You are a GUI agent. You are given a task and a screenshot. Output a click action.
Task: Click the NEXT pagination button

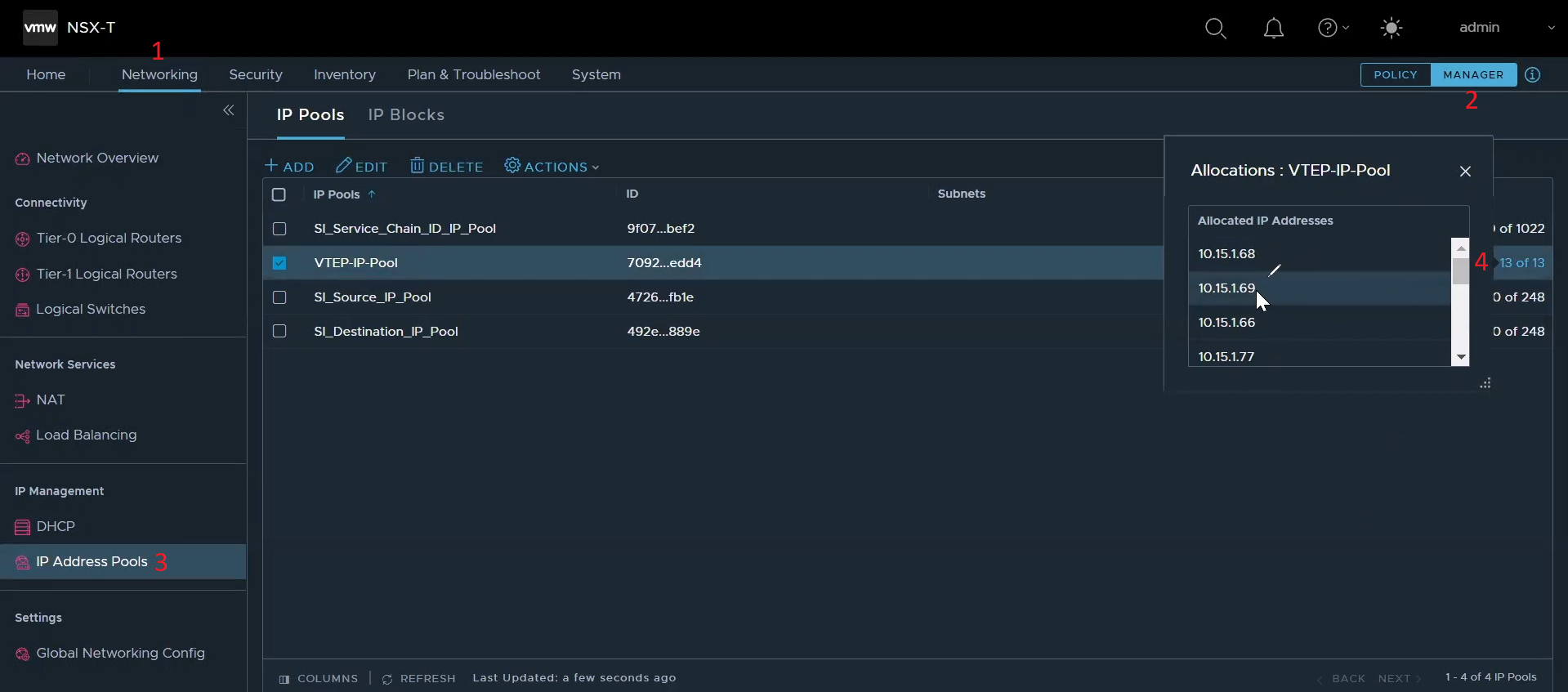(x=1400, y=679)
